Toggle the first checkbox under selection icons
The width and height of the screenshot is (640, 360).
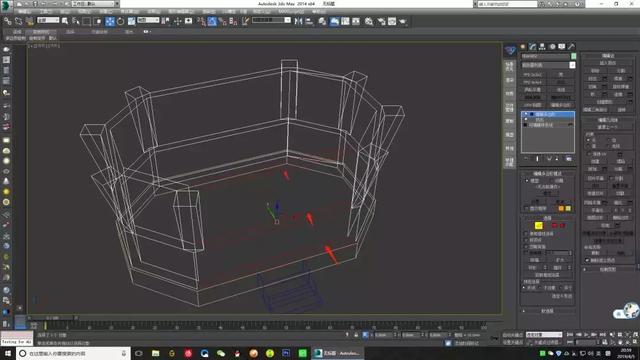526,234
